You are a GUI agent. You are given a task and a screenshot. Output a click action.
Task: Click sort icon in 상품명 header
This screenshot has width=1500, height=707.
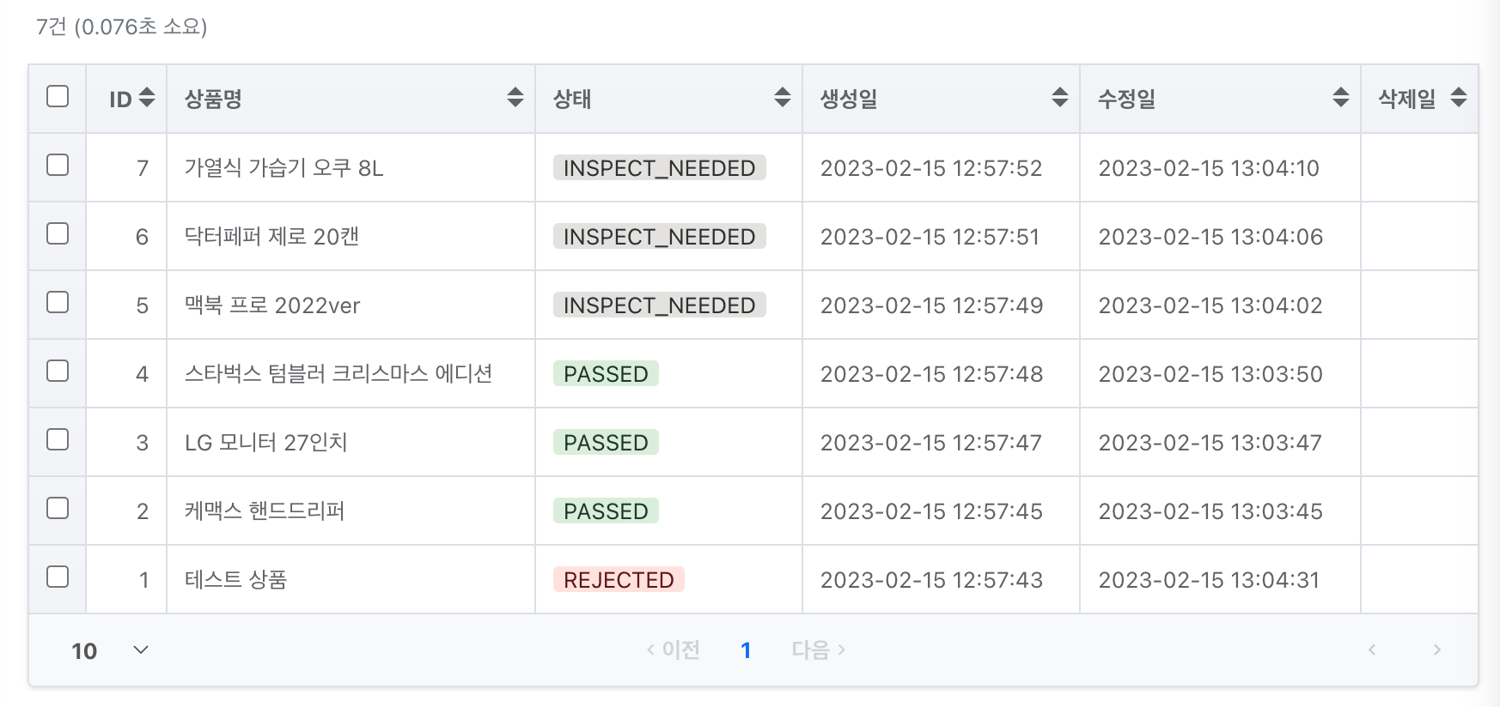[515, 98]
